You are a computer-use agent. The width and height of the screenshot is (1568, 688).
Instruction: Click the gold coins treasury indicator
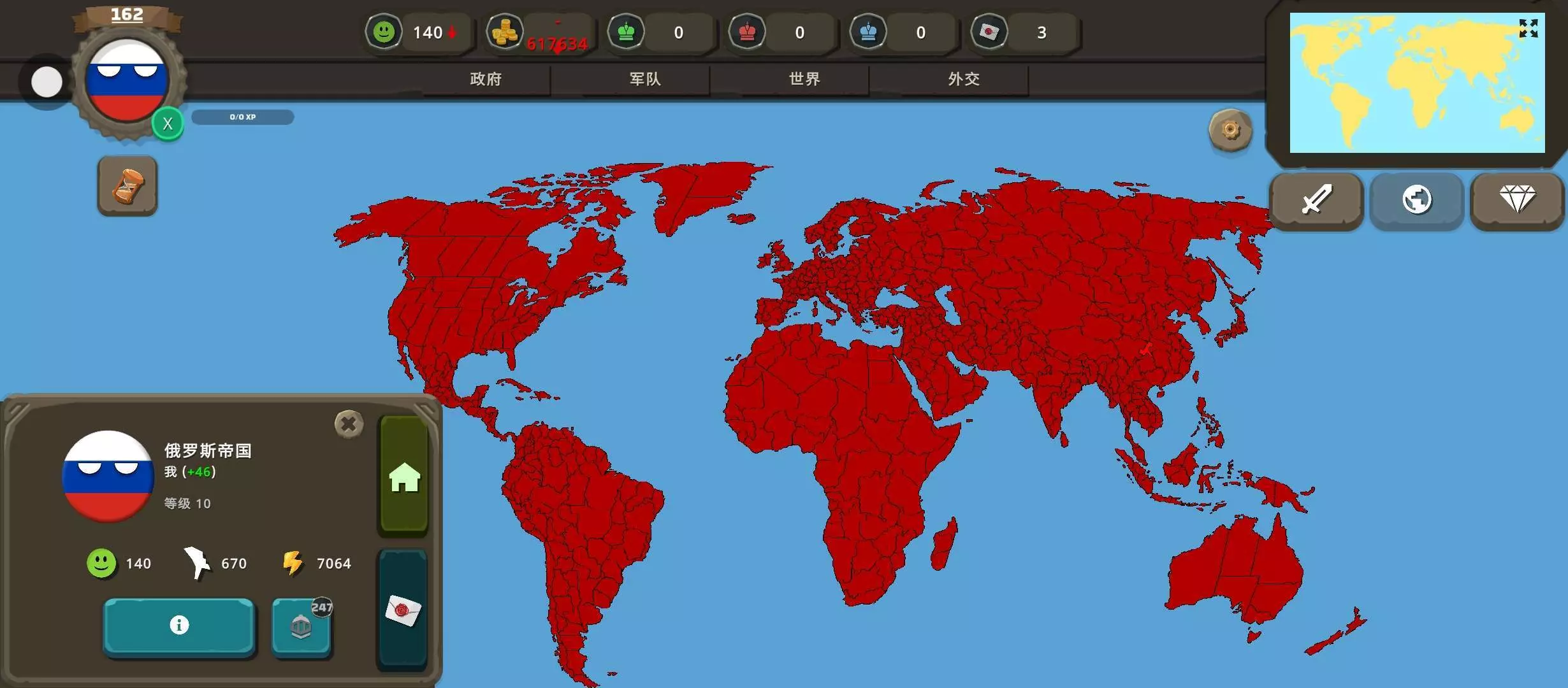tap(505, 32)
